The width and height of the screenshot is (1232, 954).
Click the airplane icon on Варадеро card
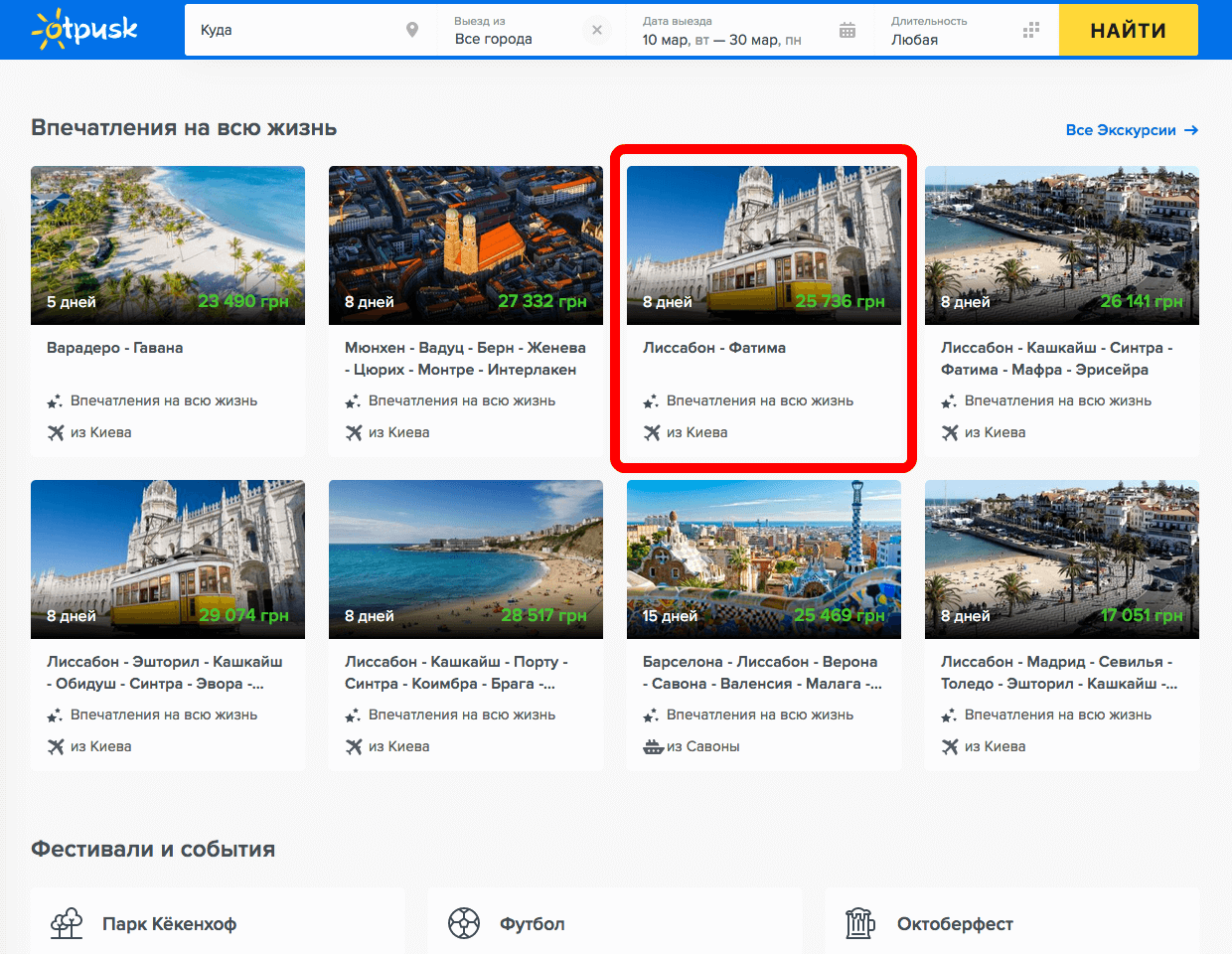pos(56,432)
